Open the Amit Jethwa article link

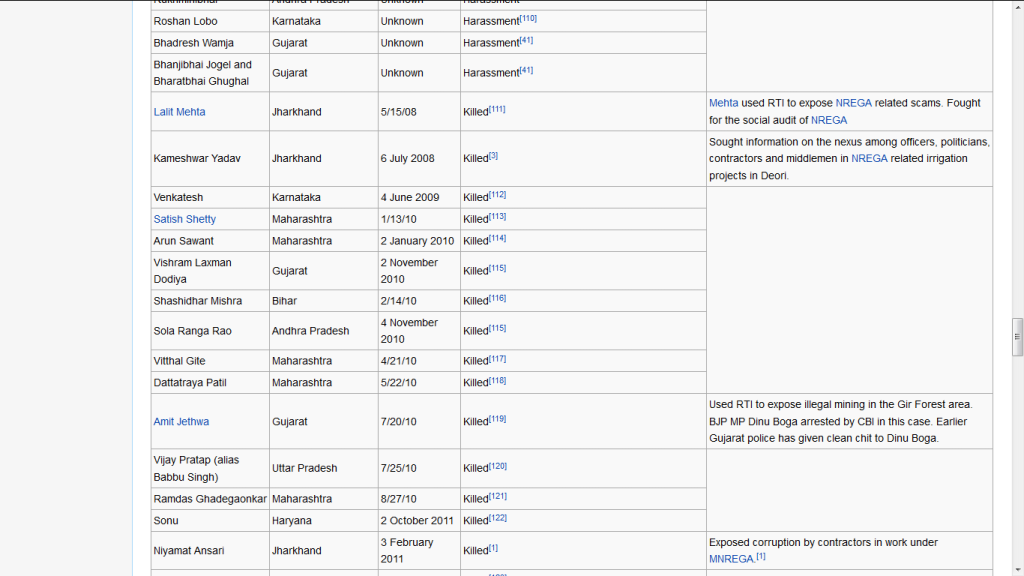(181, 421)
